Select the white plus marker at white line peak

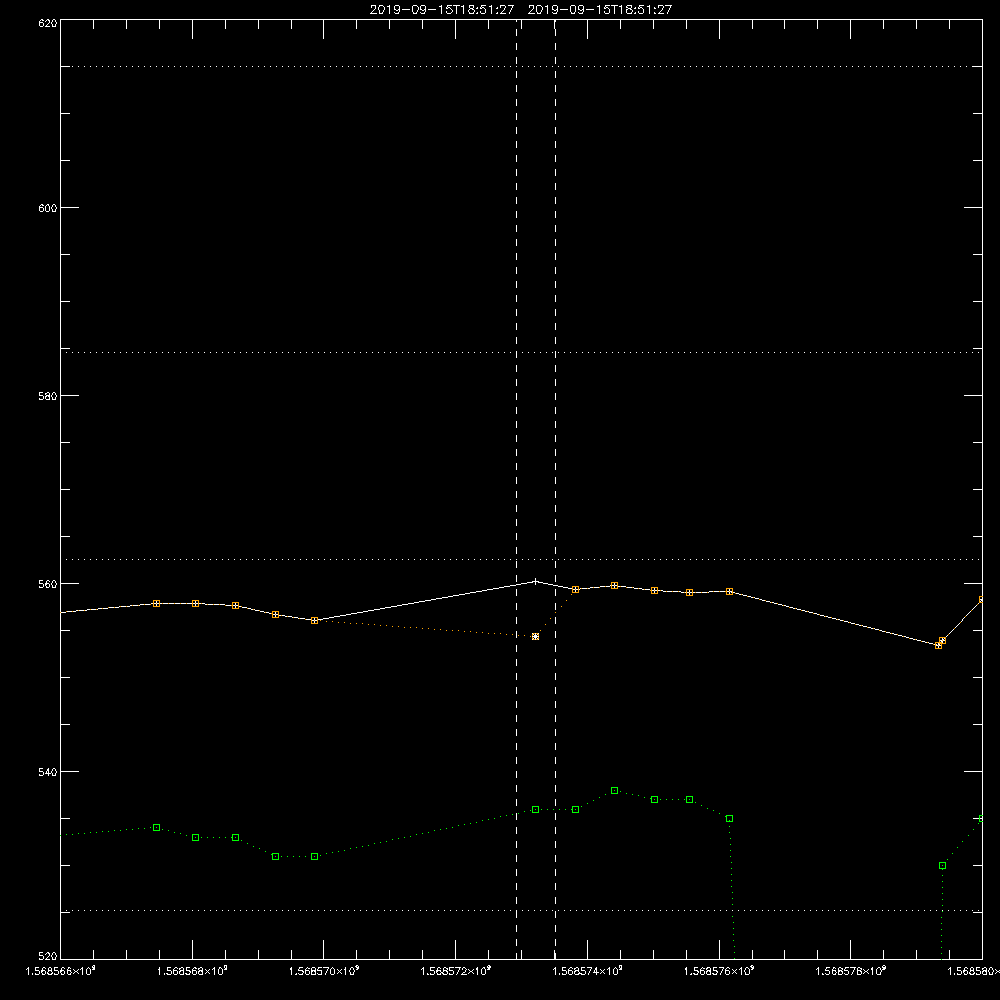click(x=536, y=581)
